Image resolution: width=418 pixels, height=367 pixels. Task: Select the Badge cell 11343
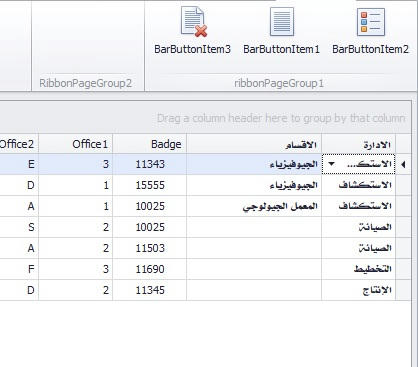click(x=150, y=164)
